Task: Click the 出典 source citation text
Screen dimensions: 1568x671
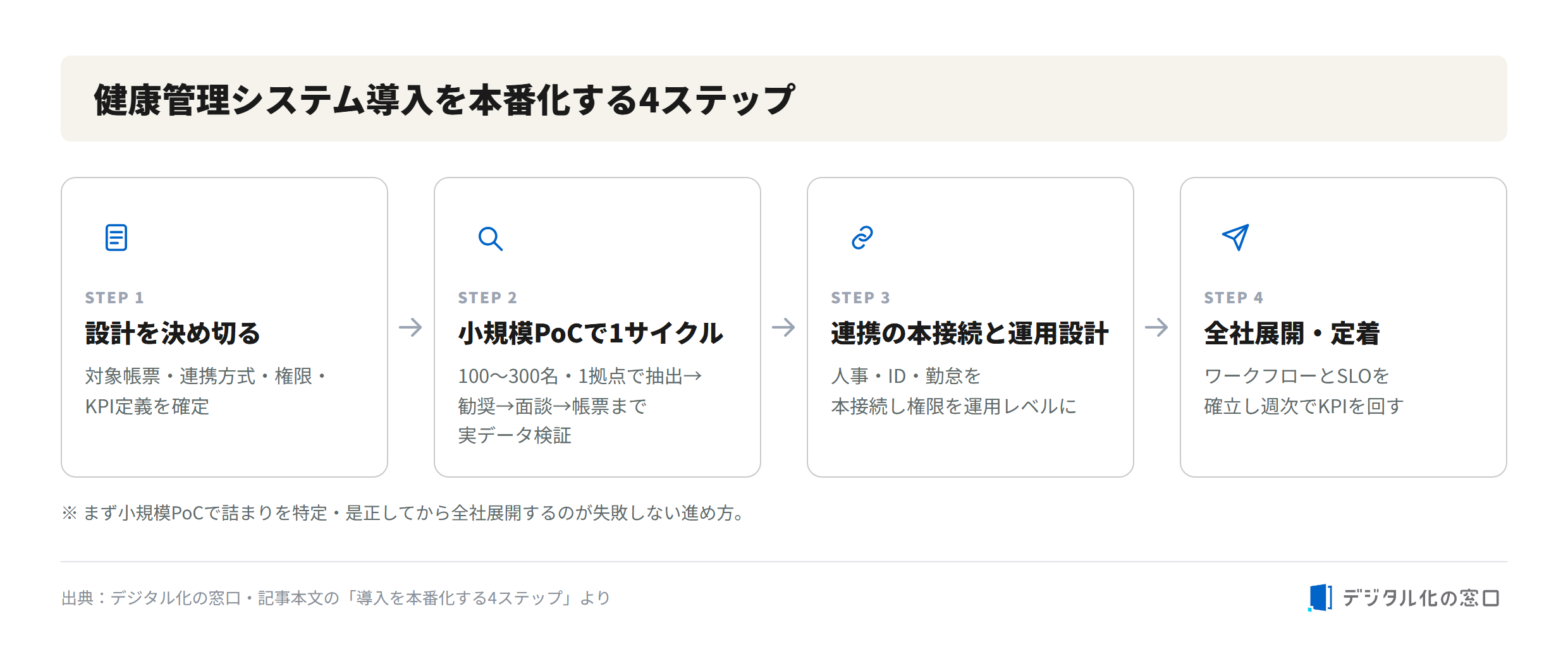Action: click(x=336, y=598)
